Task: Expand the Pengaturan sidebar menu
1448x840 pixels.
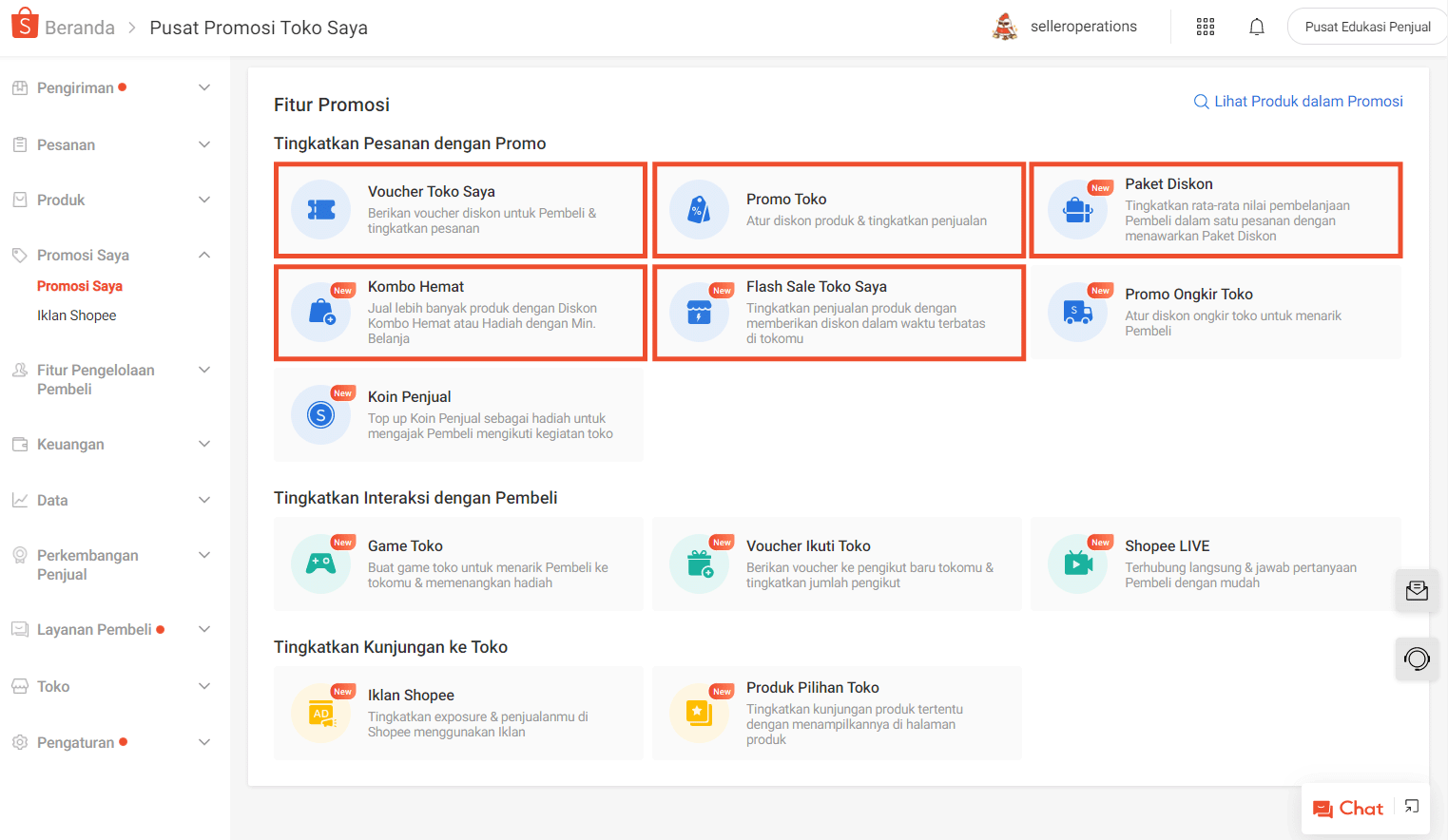Action: pos(203,742)
